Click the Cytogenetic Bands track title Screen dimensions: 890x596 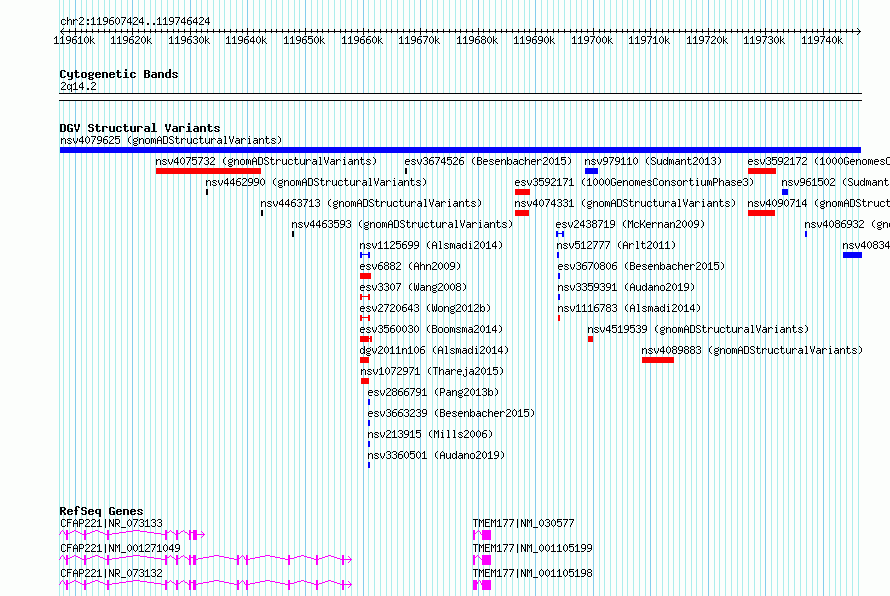coord(119,74)
